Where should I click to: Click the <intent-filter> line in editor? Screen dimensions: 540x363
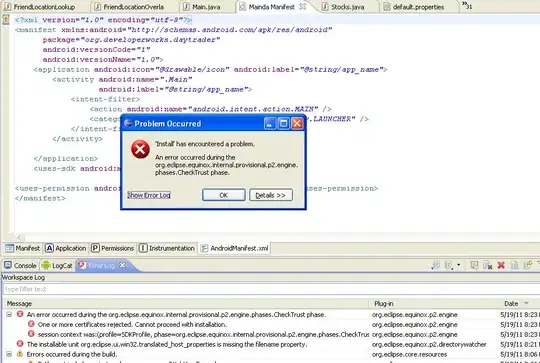105,99
